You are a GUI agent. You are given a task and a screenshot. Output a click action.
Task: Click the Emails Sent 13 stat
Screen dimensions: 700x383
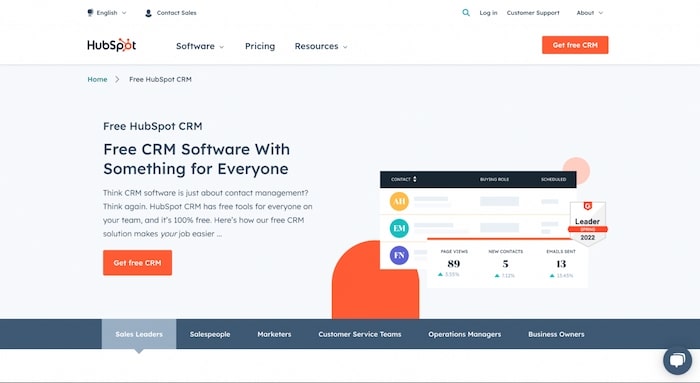(x=561, y=263)
